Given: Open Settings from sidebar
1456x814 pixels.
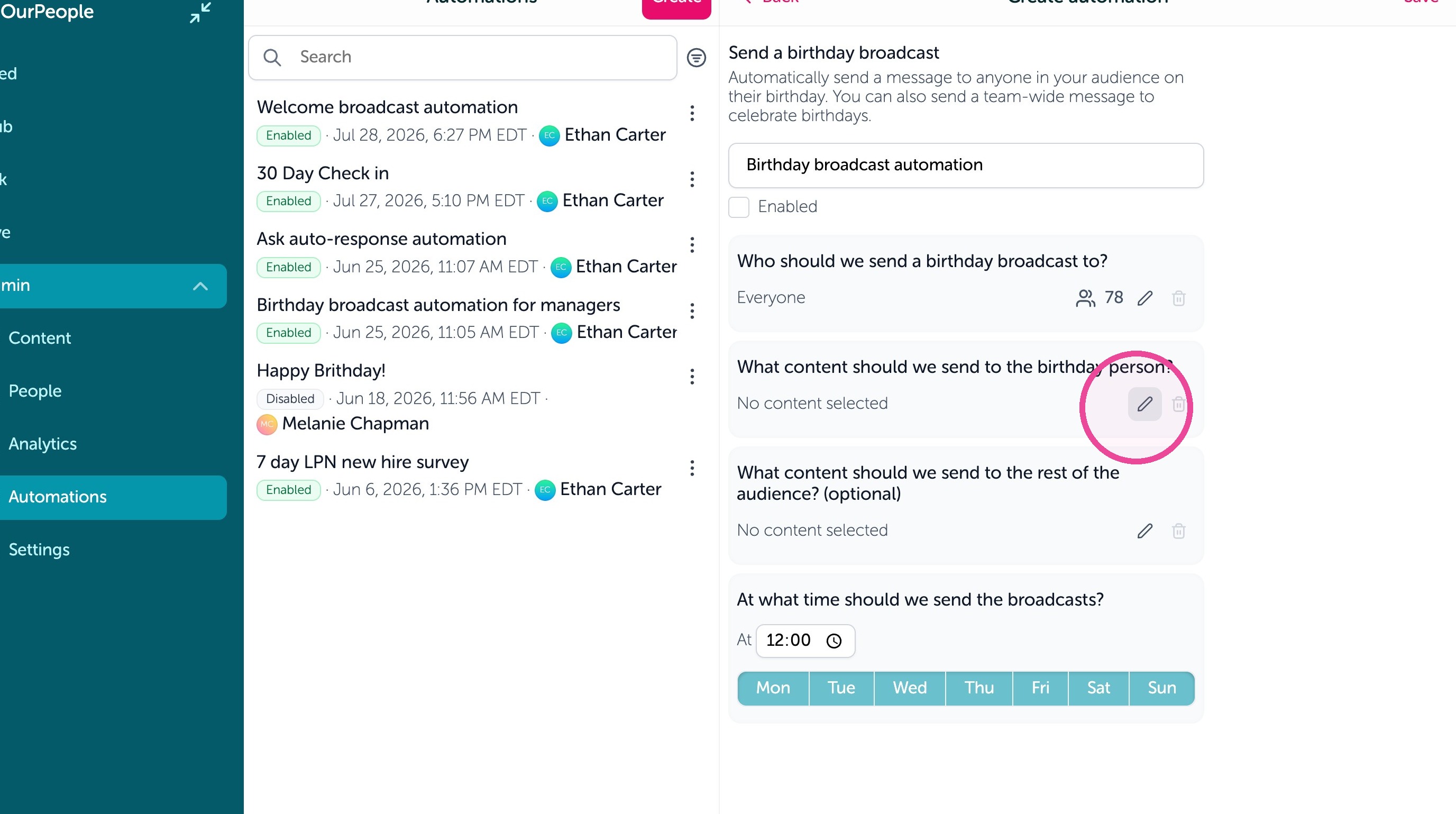Looking at the screenshot, I should [39, 550].
